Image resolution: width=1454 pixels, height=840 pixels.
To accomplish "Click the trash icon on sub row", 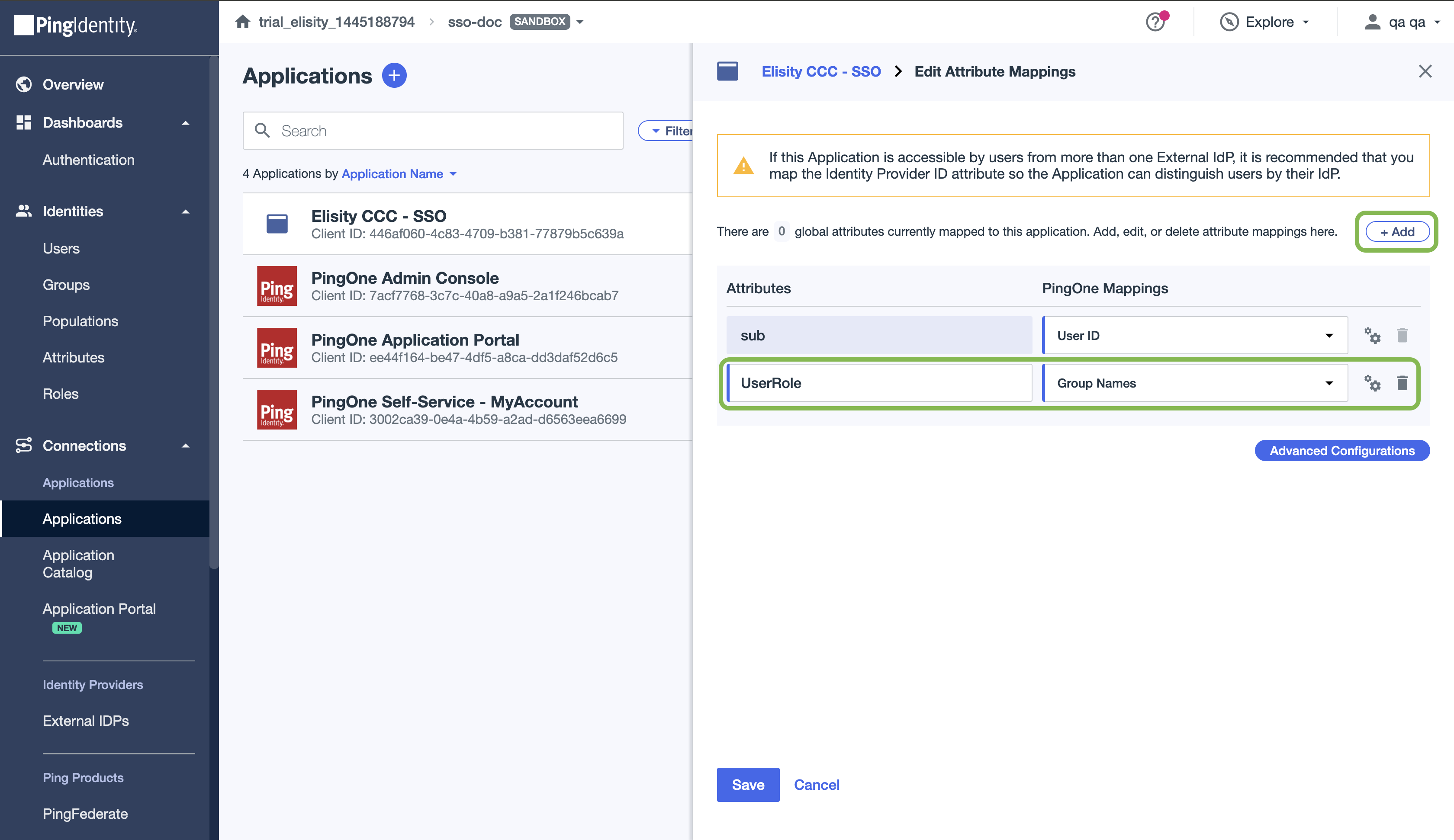I will [x=1402, y=335].
